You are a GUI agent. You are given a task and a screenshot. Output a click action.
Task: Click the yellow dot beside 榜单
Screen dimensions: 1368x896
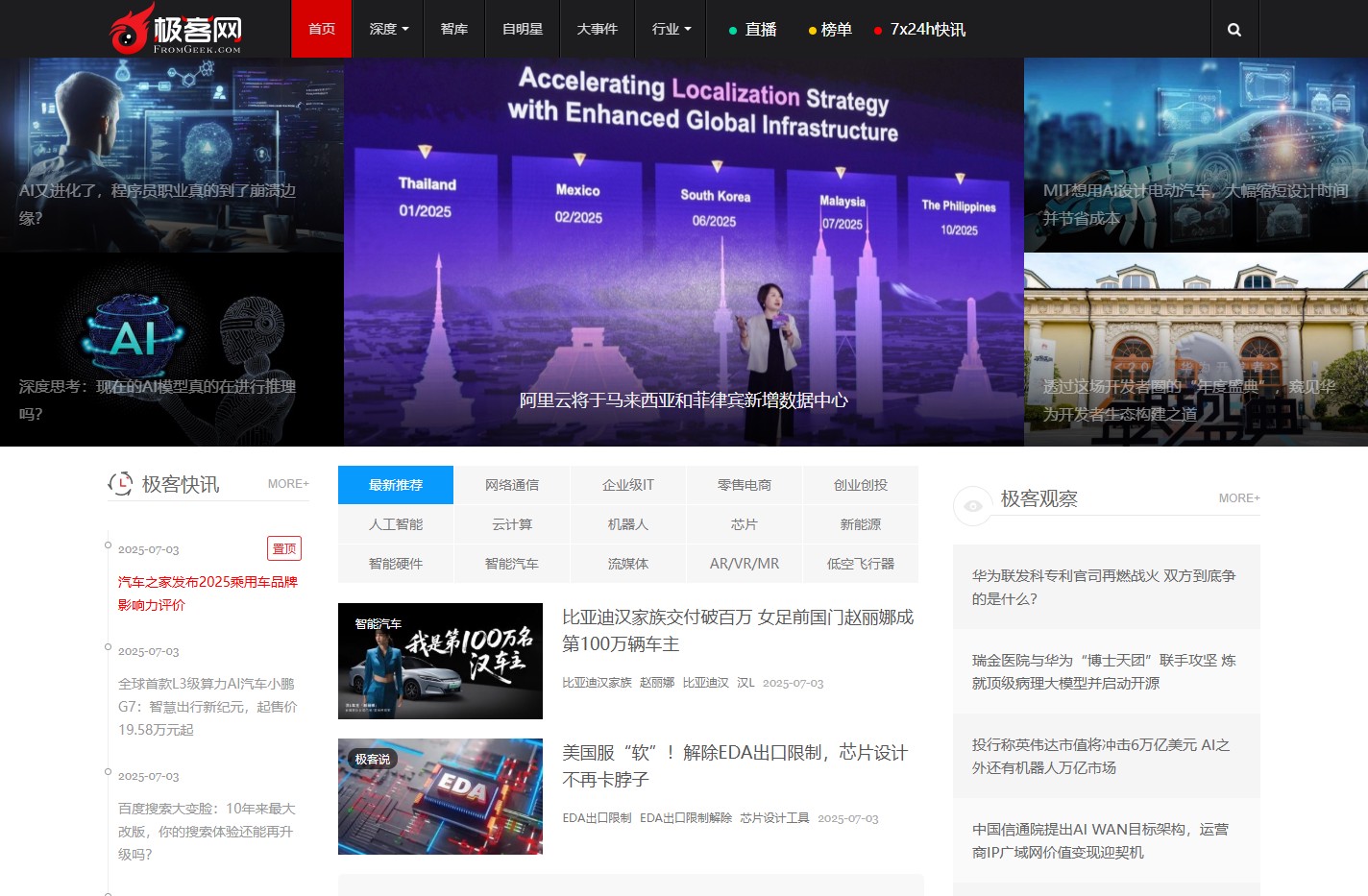click(813, 31)
